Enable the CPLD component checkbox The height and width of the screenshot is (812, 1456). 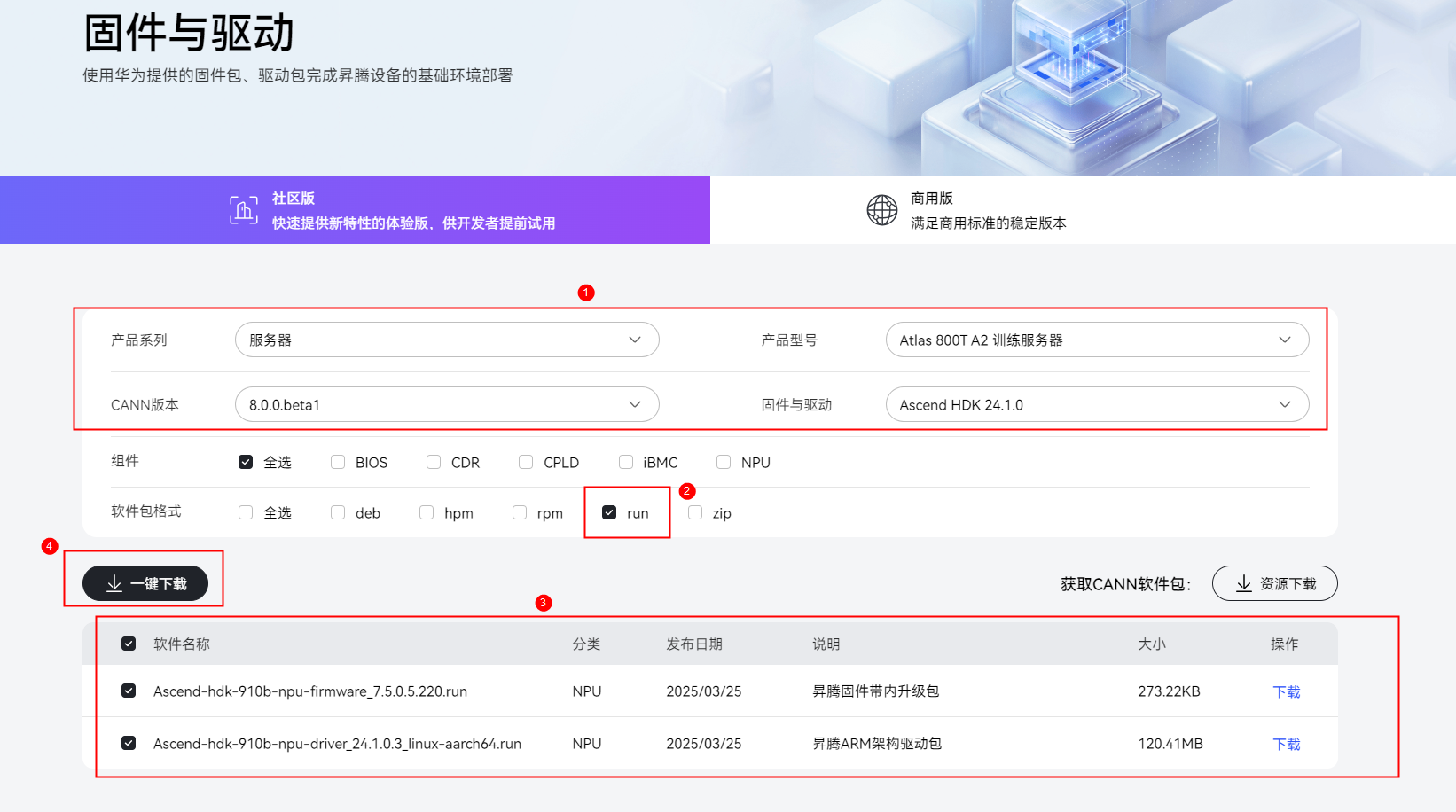coord(525,462)
